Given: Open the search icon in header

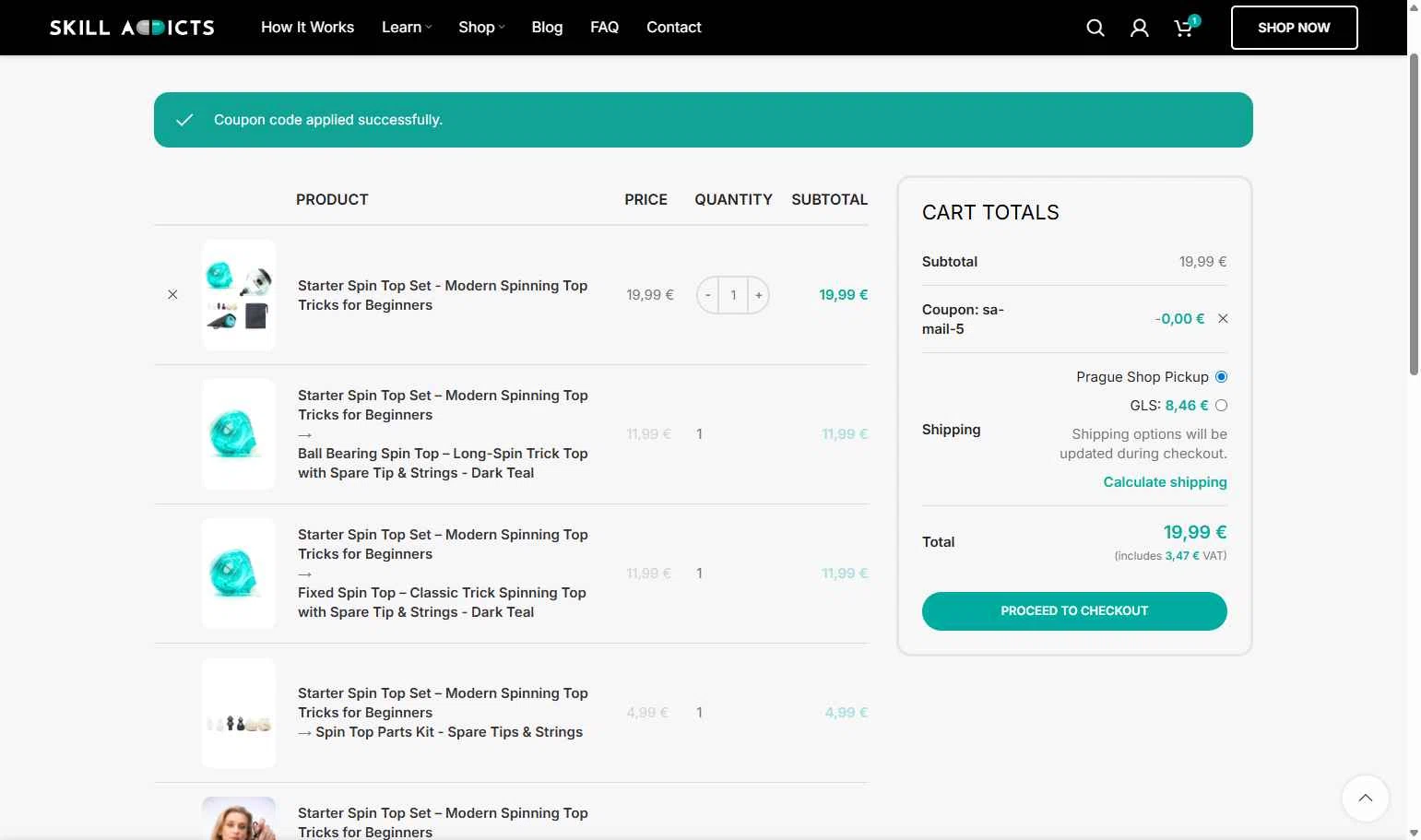Looking at the screenshot, I should (x=1095, y=28).
